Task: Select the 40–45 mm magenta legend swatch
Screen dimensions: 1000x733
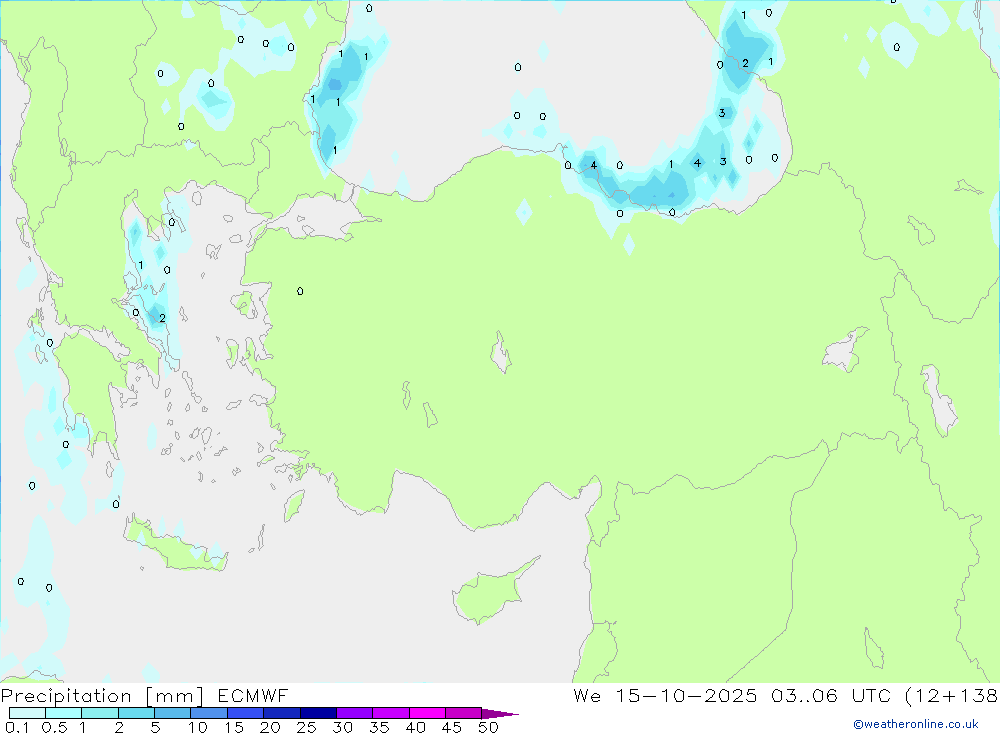Action: click(427, 713)
